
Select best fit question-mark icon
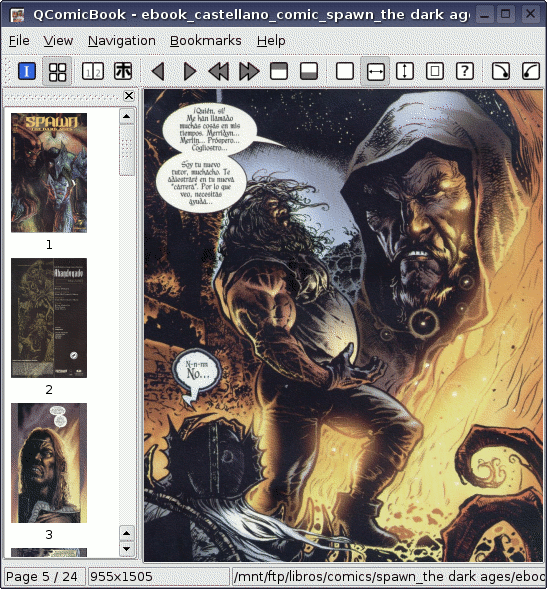pos(465,71)
